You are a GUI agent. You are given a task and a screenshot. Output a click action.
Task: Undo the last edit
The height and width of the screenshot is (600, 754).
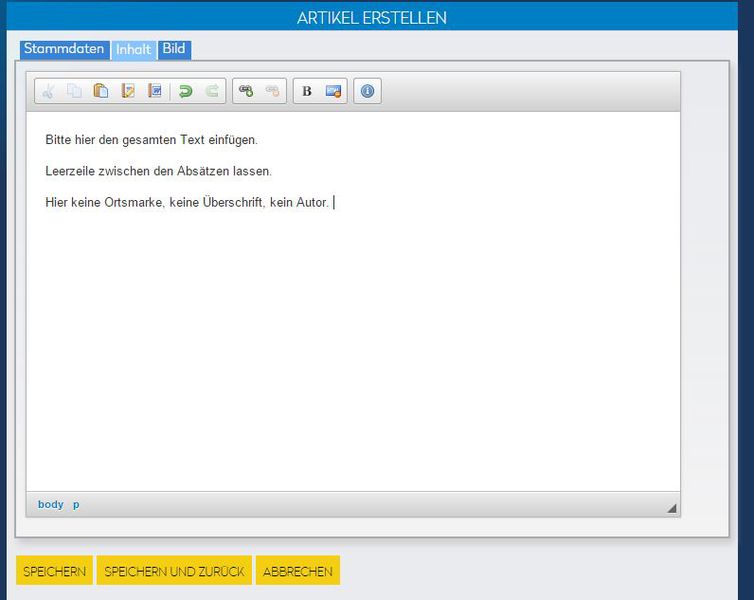click(x=185, y=91)
